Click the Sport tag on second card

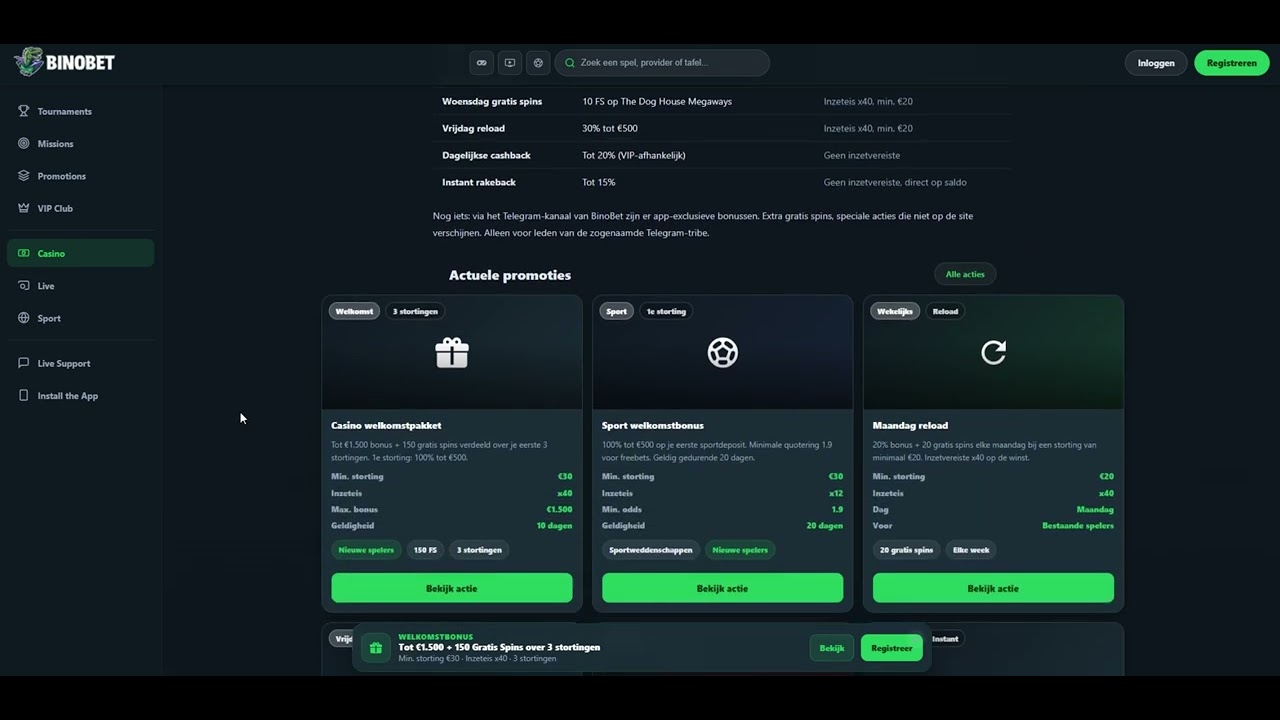click(x=617, y=311)
